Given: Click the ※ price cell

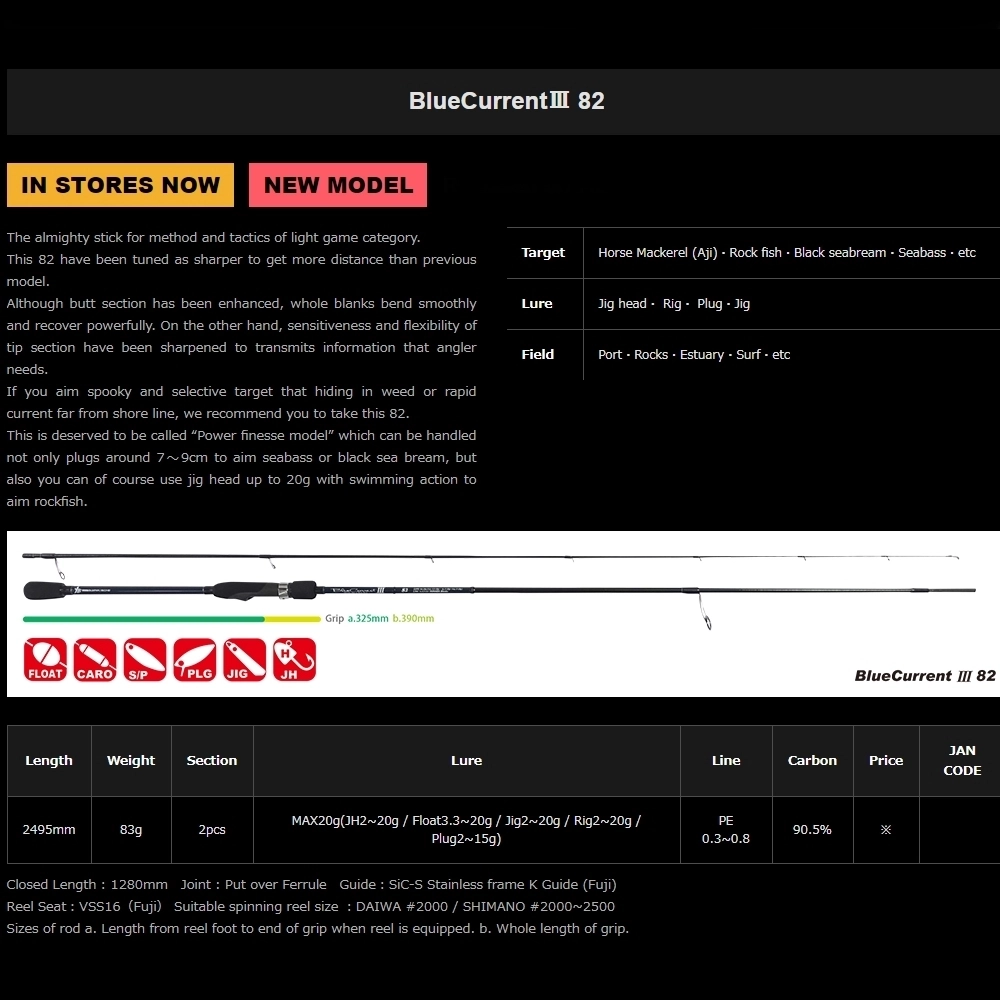Looking at the screenshot, I should (886, 830).
